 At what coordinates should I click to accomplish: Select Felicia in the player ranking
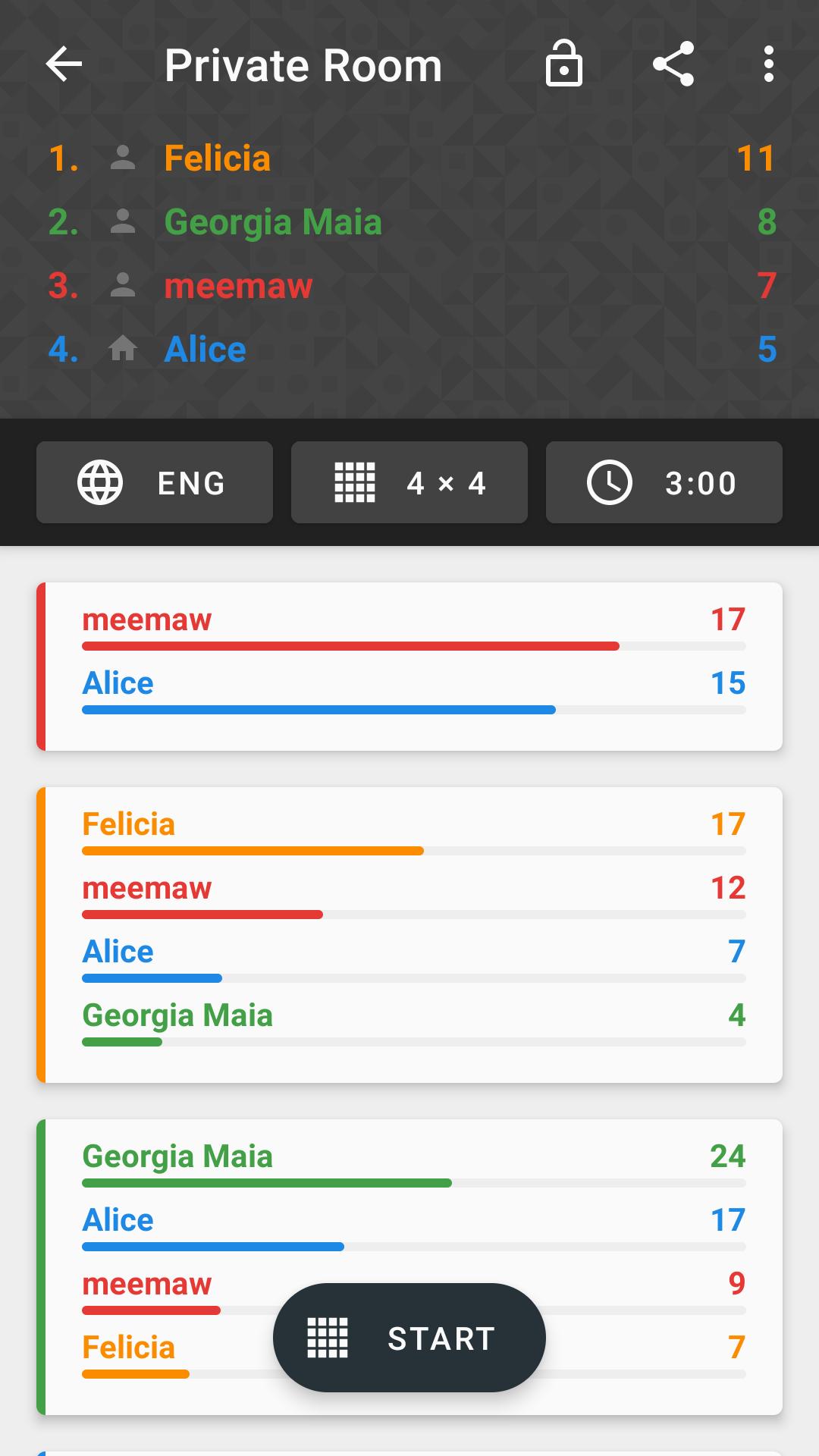coord(218,158)
